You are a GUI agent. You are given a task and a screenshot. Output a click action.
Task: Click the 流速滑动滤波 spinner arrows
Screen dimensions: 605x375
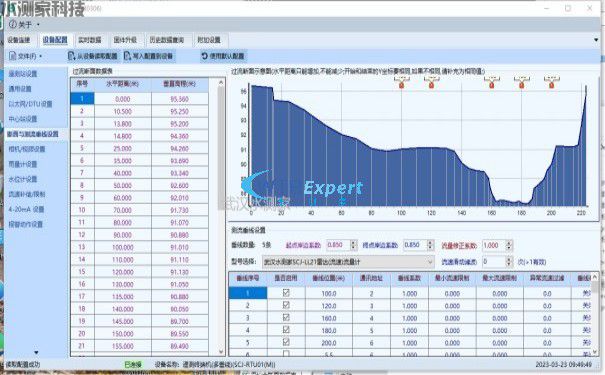[509, 262]
